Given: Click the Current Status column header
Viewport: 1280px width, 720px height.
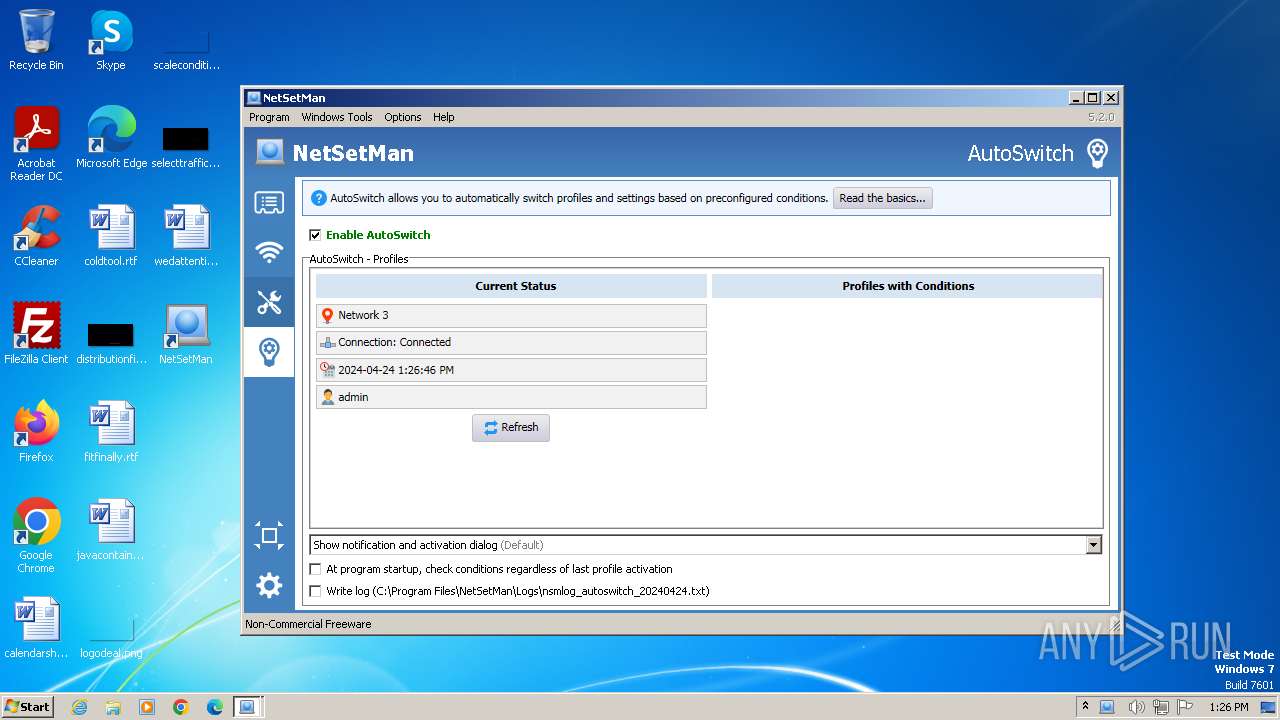Looking at the screenshot, I should (x=511, y=286).
